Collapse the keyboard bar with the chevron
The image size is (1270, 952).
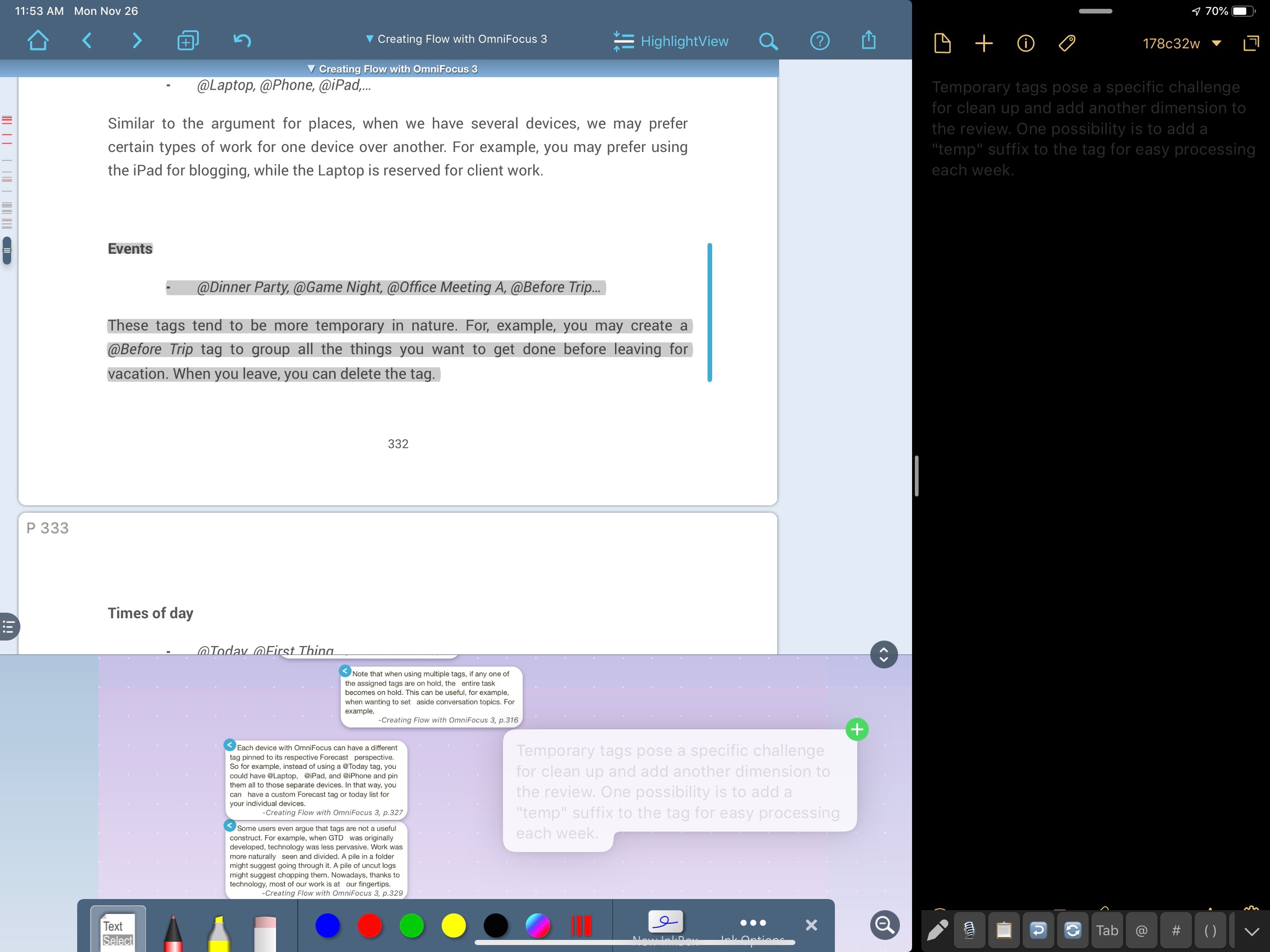[1251, 932]
